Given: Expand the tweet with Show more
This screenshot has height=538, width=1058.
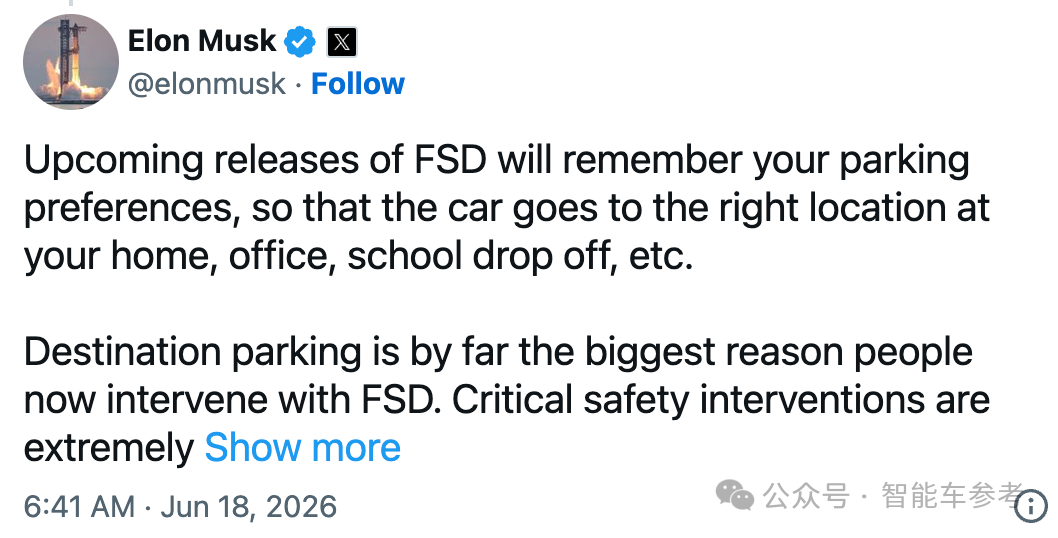Looking at the screenshot, I should (302, 448).
